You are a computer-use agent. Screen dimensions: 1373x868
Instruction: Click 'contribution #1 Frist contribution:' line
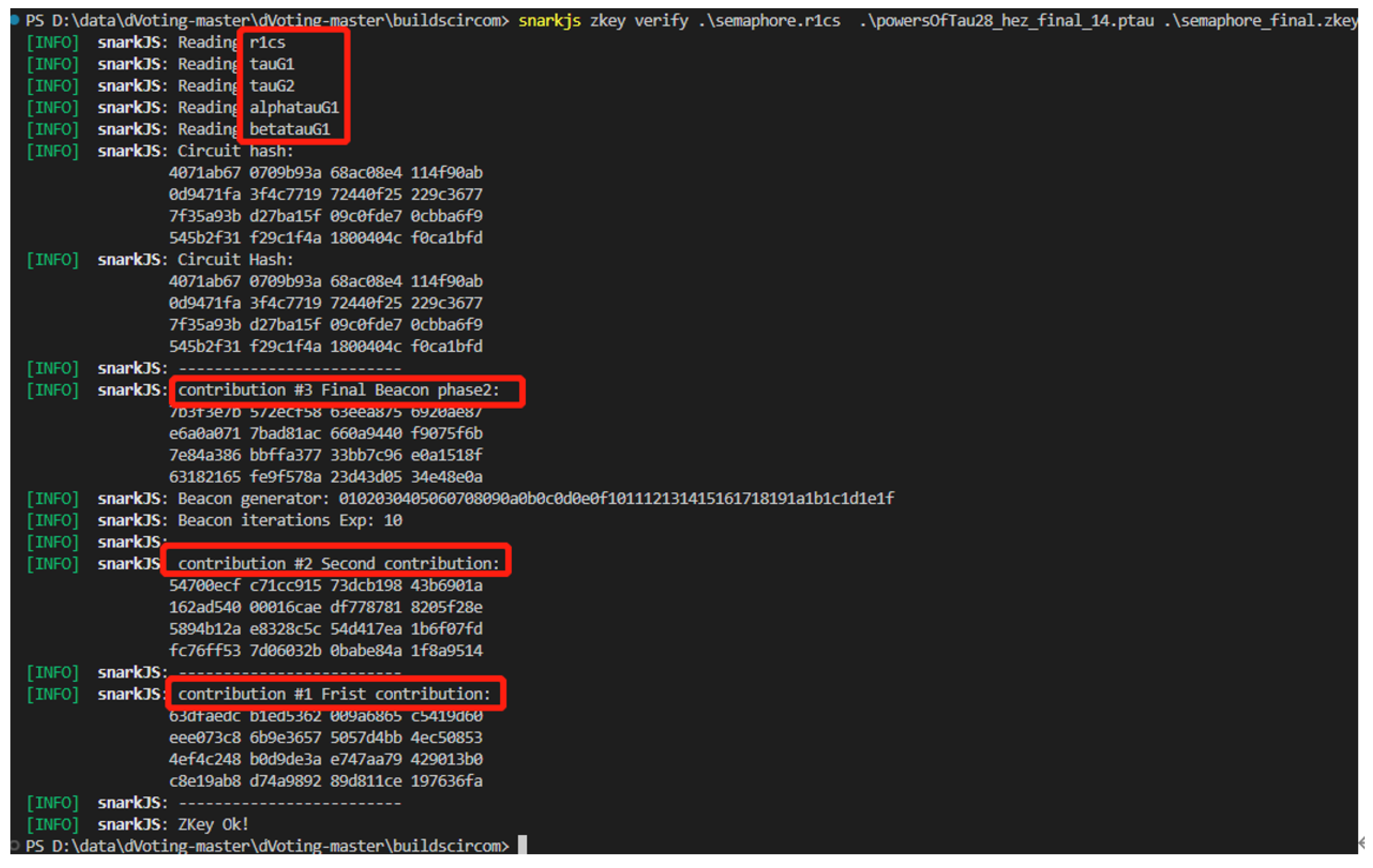click(x=334, y=694)
